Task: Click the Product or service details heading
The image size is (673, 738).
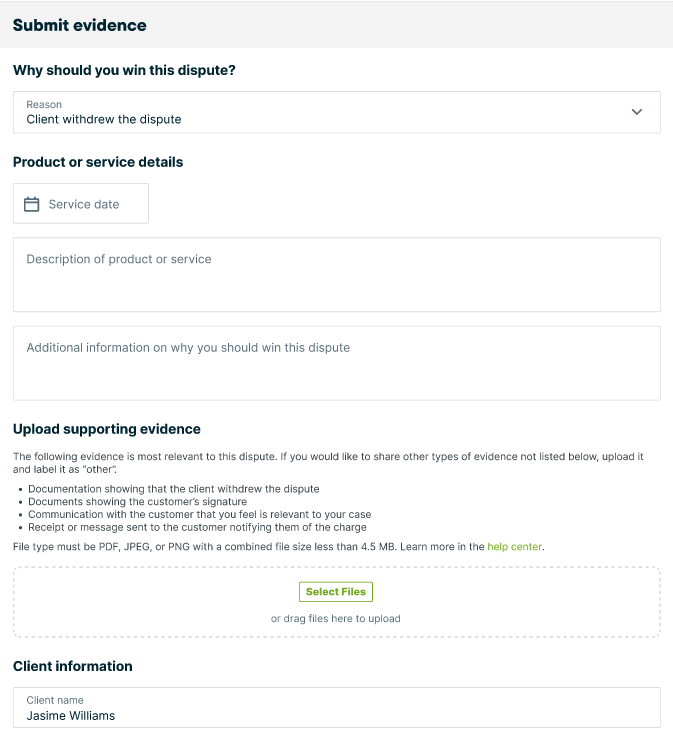Action: pos(98,161)
